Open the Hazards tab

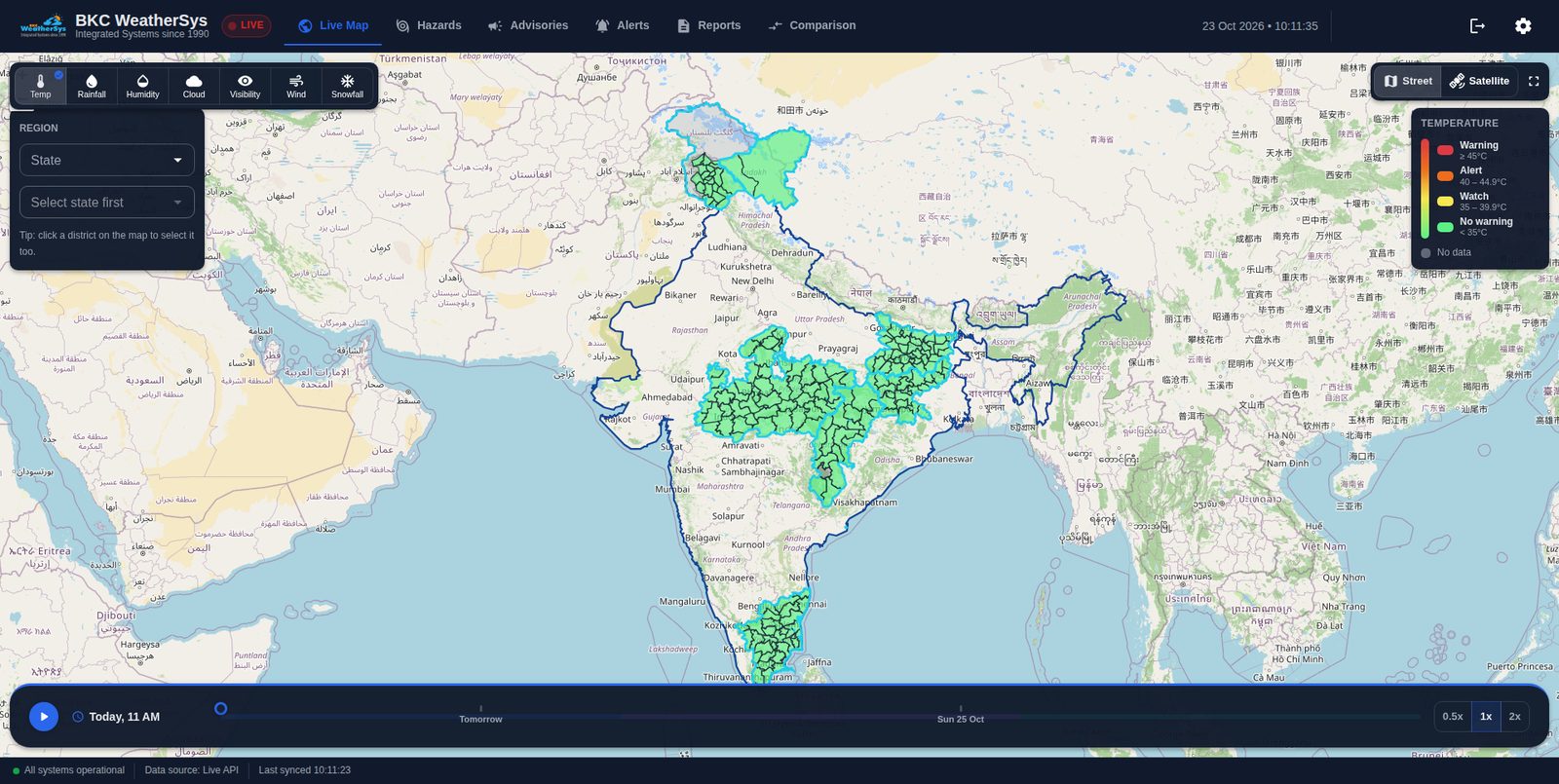pyautogui.click(x=429, y=25)
